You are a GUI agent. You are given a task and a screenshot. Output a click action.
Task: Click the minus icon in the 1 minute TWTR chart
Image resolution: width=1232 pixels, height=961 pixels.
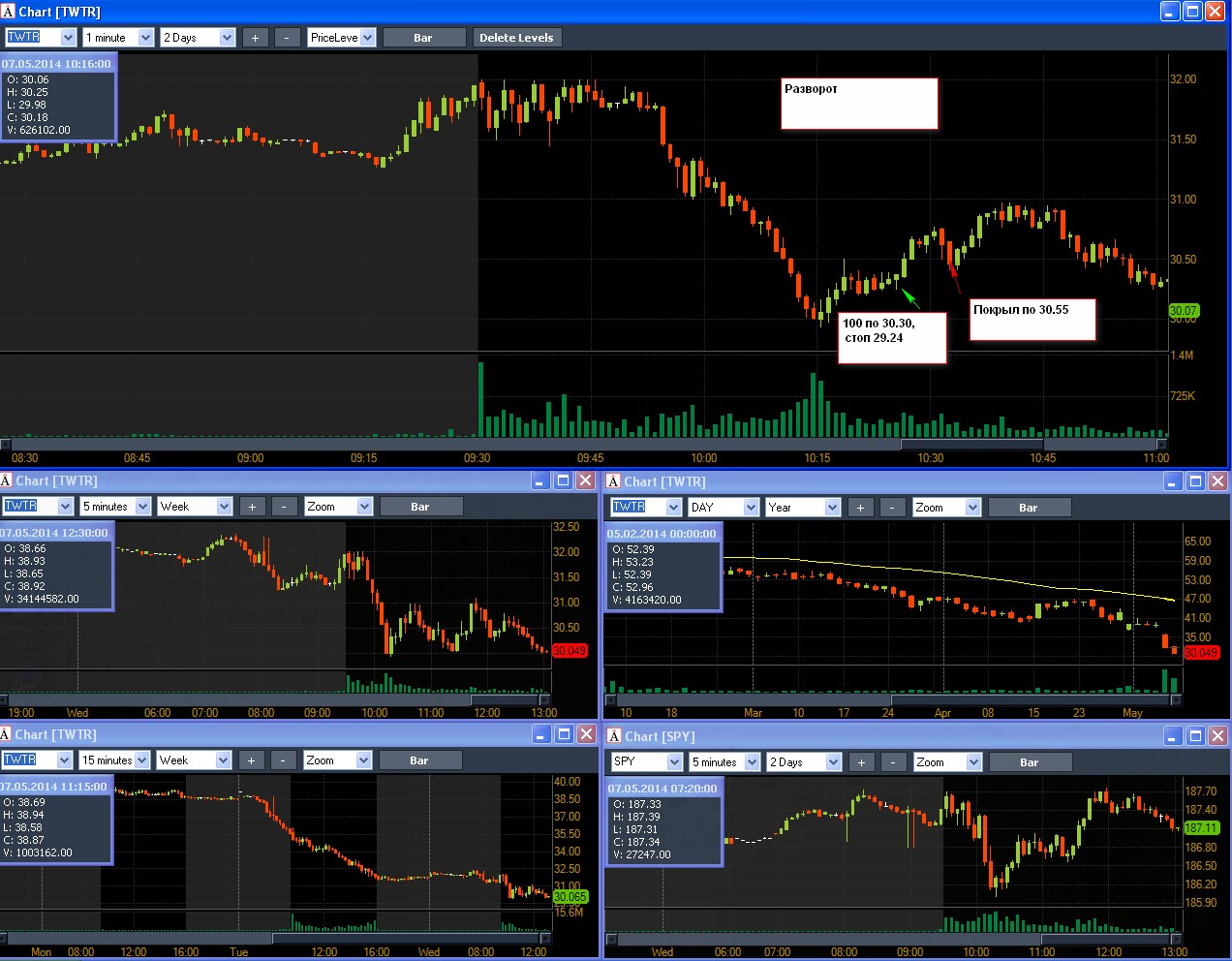coord(287,38)
